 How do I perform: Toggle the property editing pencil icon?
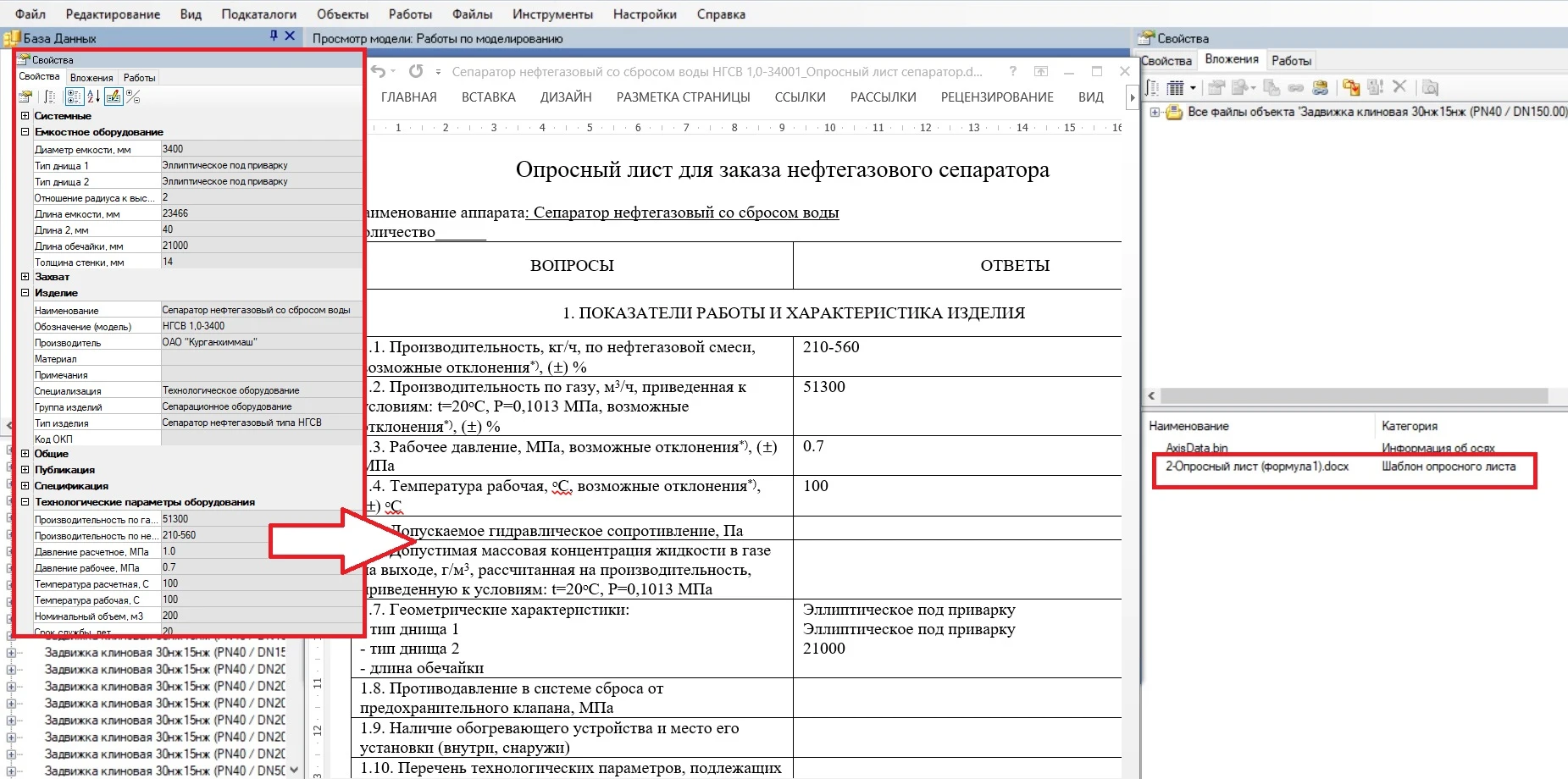pos(114,97)
